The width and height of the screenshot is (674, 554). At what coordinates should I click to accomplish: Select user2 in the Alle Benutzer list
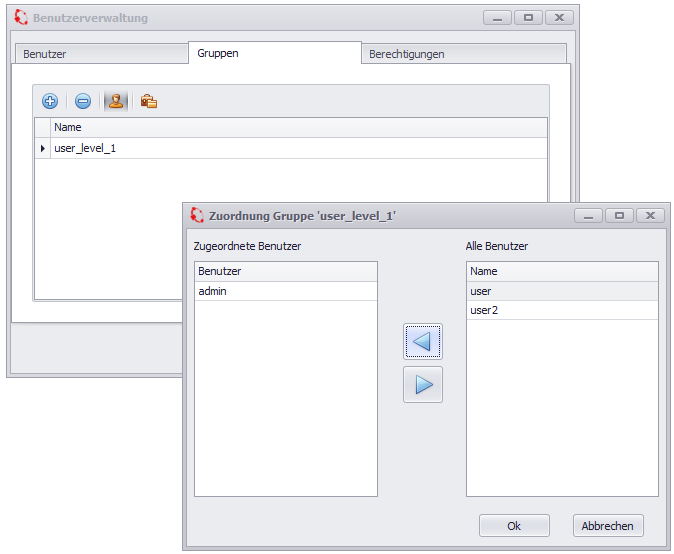[561, 311]
